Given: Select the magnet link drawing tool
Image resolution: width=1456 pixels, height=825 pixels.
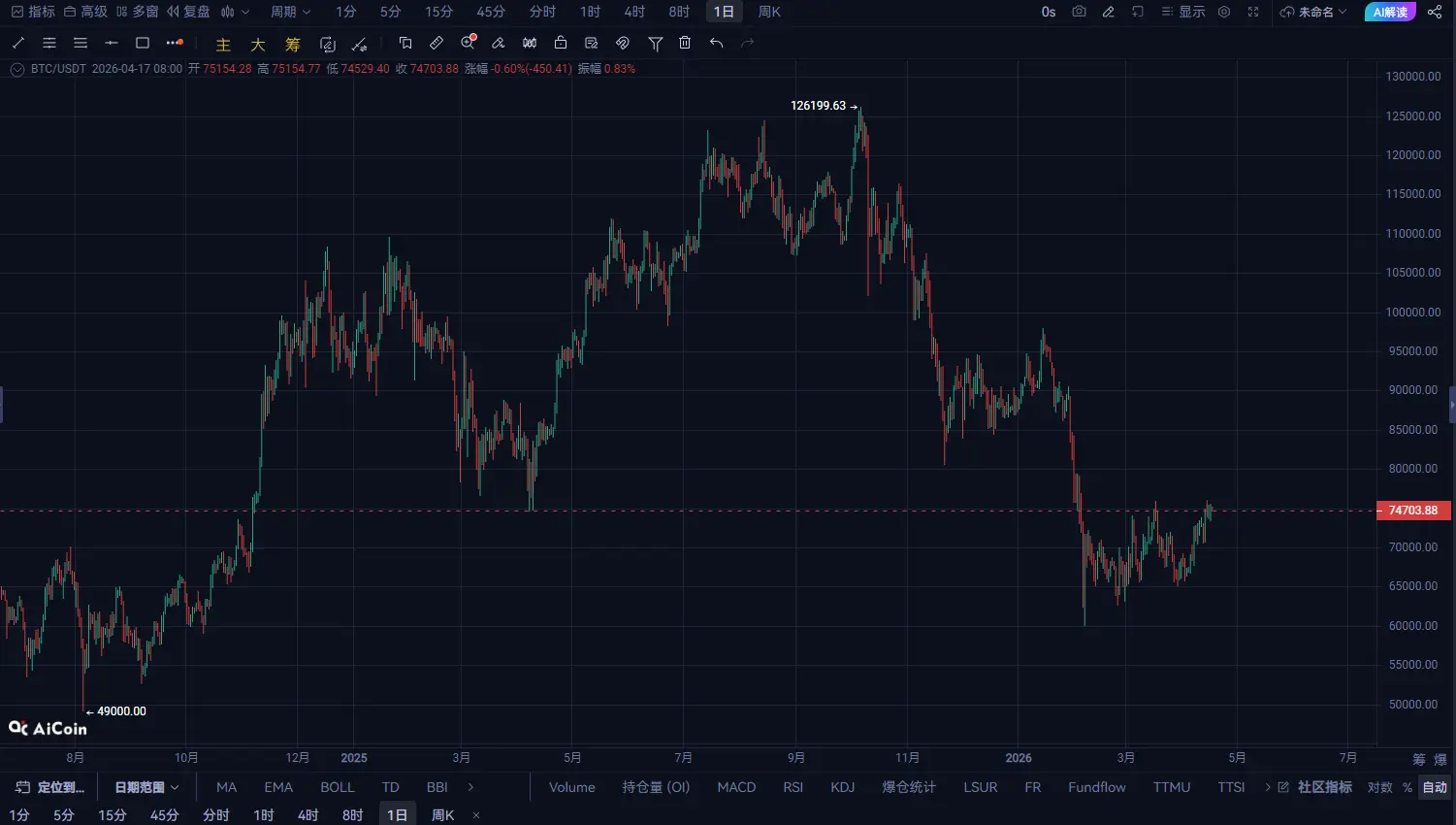Looking at the screenshot, I should click(623, 43).
